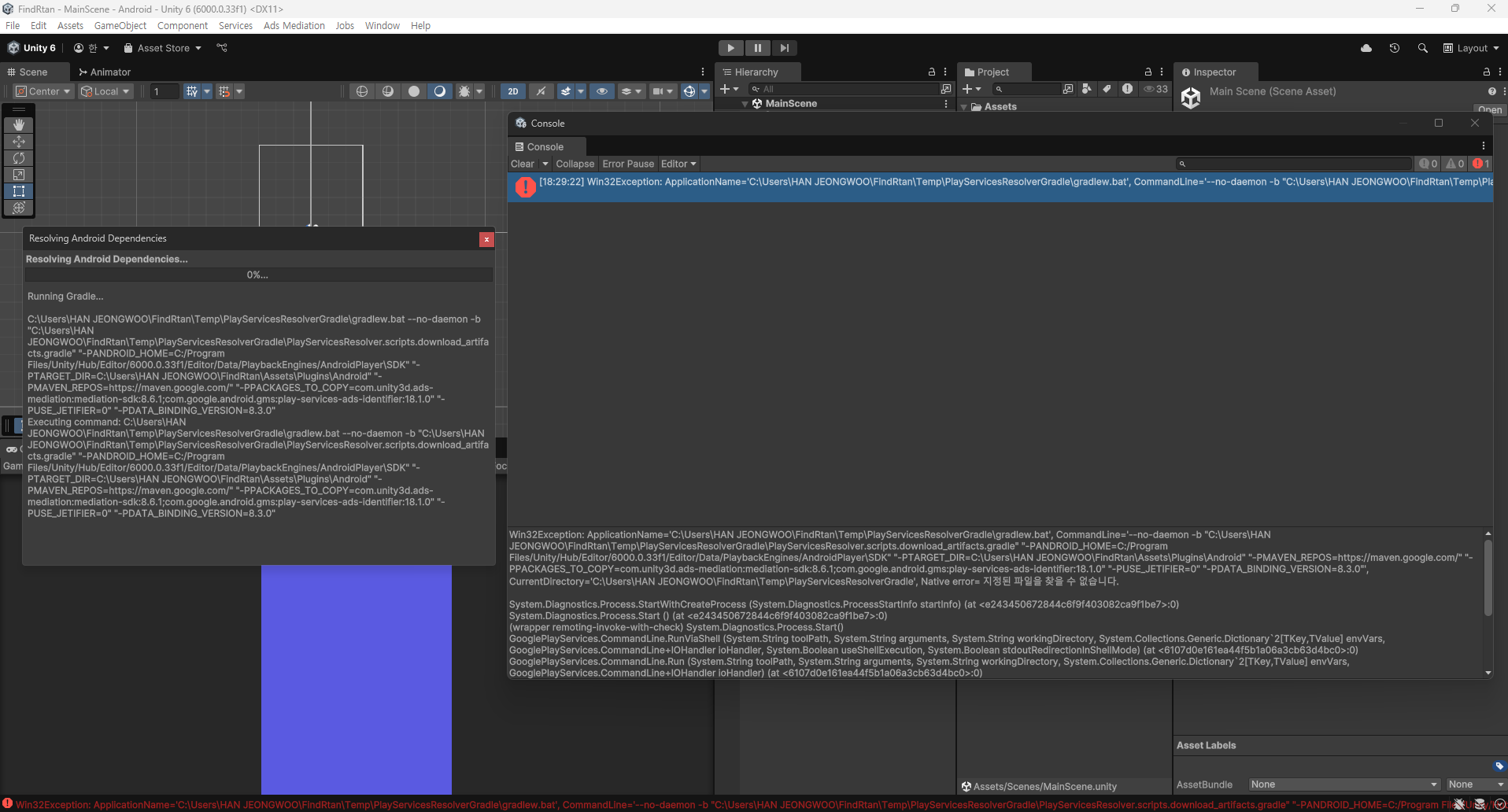Toggle the info messages filter in Console
This screenshot has width=1508, height=812.
[1429, 164]
